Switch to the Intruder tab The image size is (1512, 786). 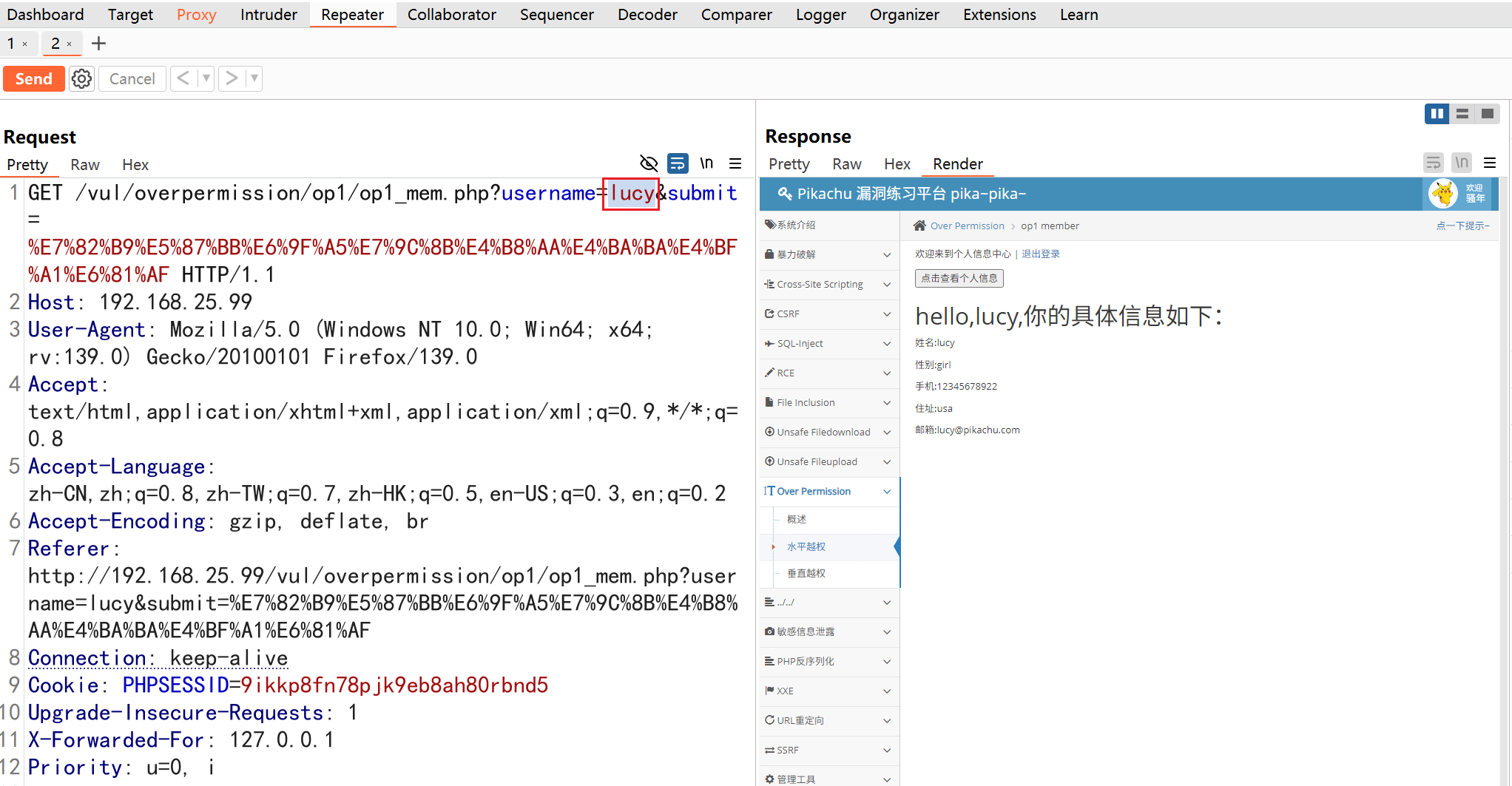(268, 15)
